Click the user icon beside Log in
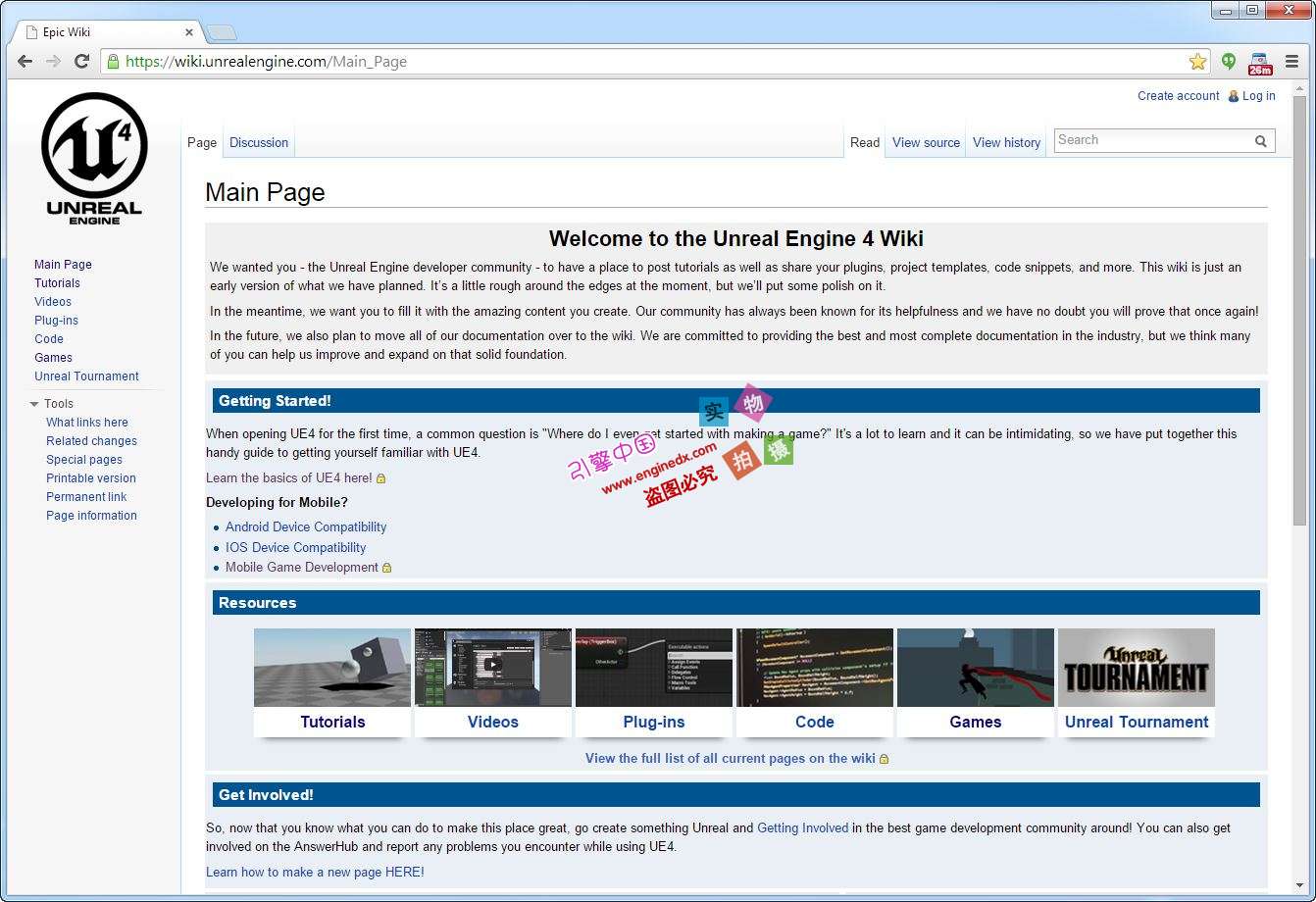This screenshot has height=902, width=1316. coord(1234,96)
